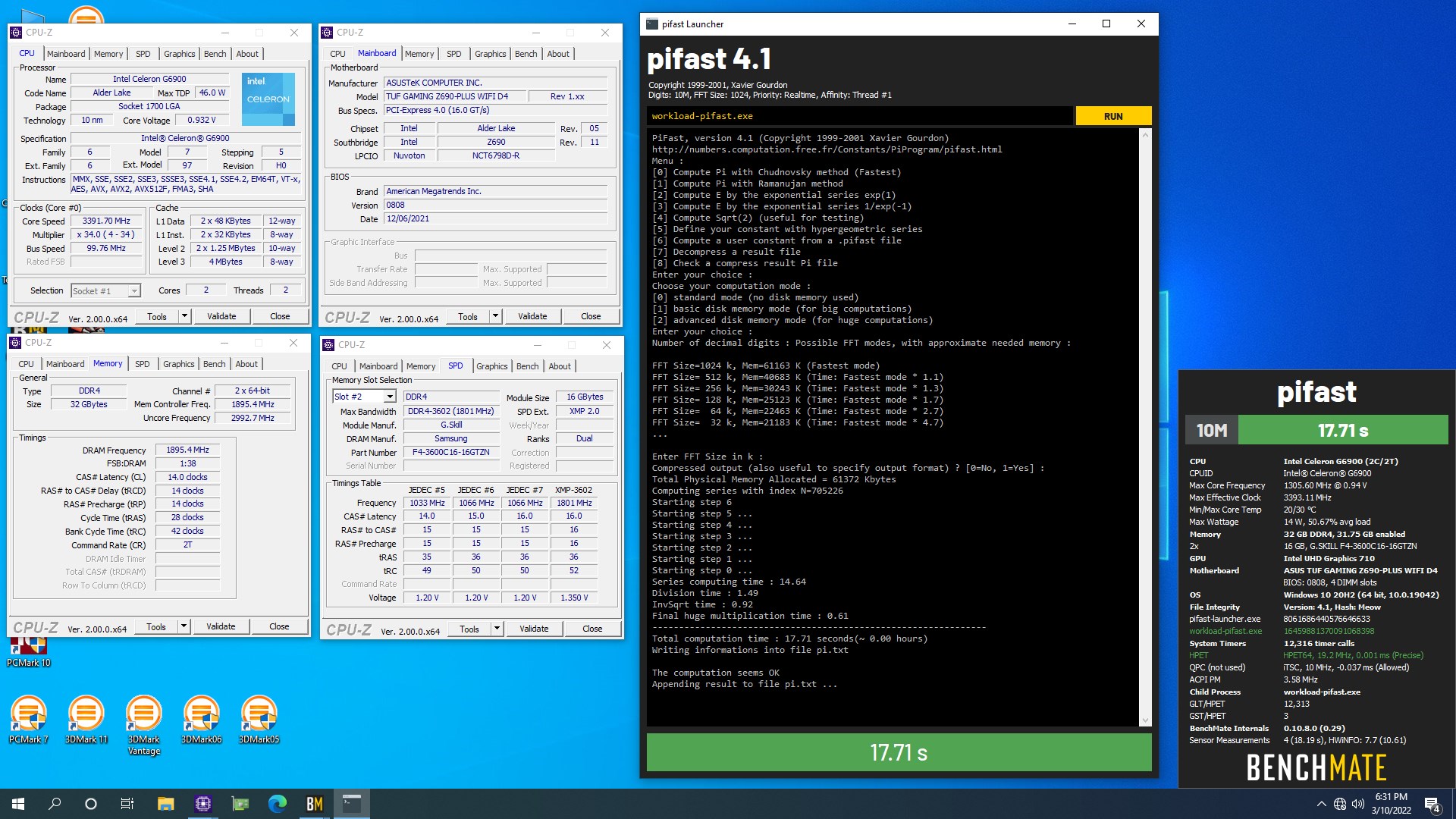The width and height of the screenshot is (1456, 819).
Task: Click Validate in CPU-Z CPU window
Action: point(221,316)
